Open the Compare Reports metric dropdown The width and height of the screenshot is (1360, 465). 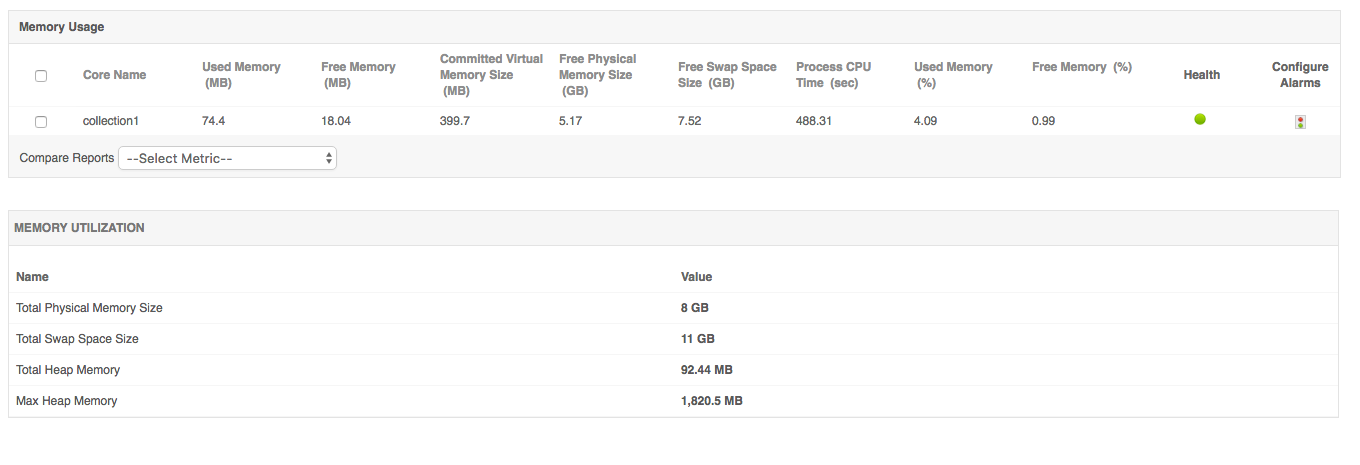[228, 158]
